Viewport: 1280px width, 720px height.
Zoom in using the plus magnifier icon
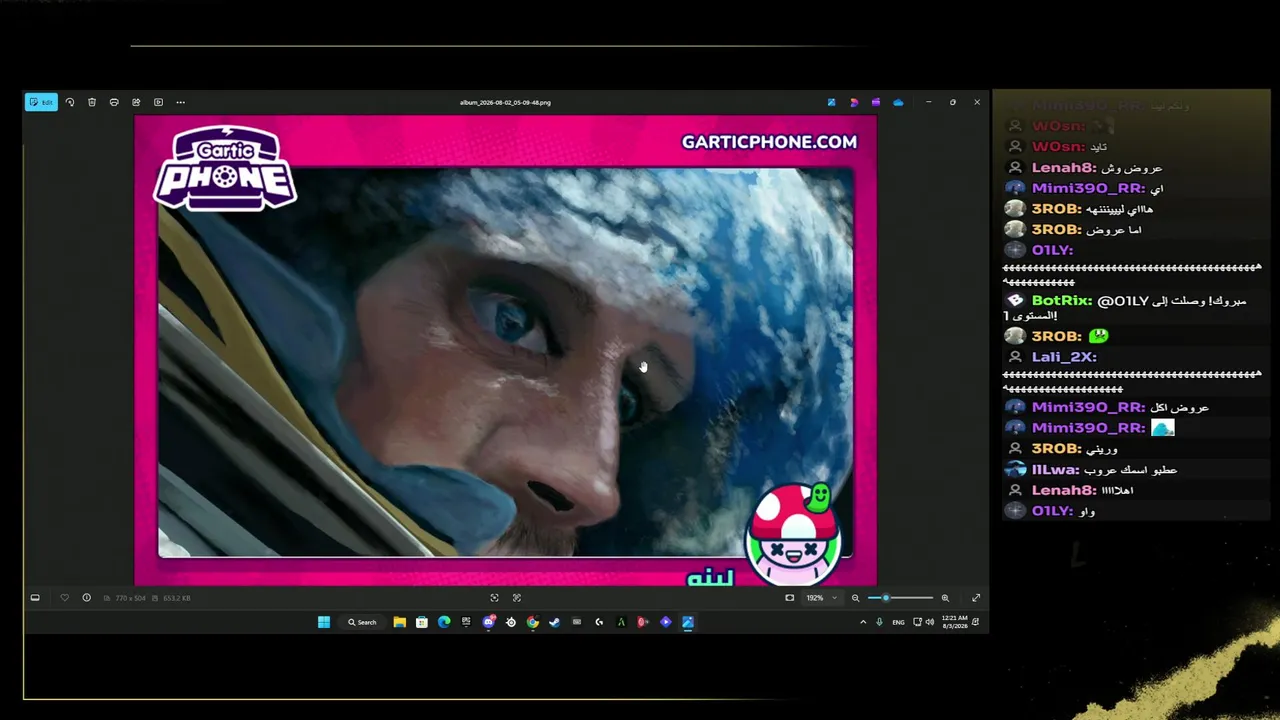945,598
